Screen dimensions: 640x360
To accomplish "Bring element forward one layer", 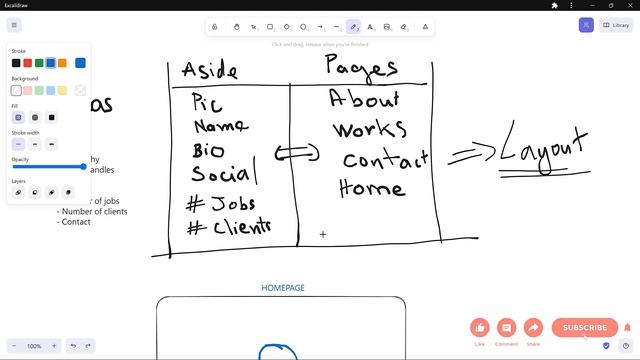I will pos(51,192).
